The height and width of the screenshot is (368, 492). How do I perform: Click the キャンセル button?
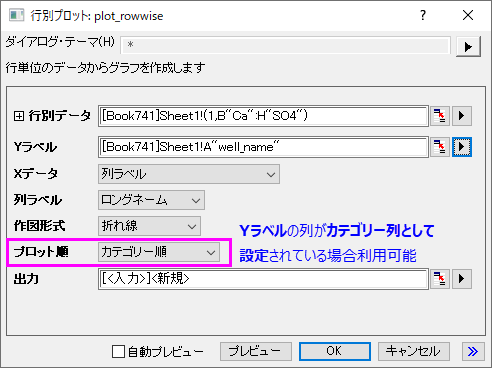414,351
